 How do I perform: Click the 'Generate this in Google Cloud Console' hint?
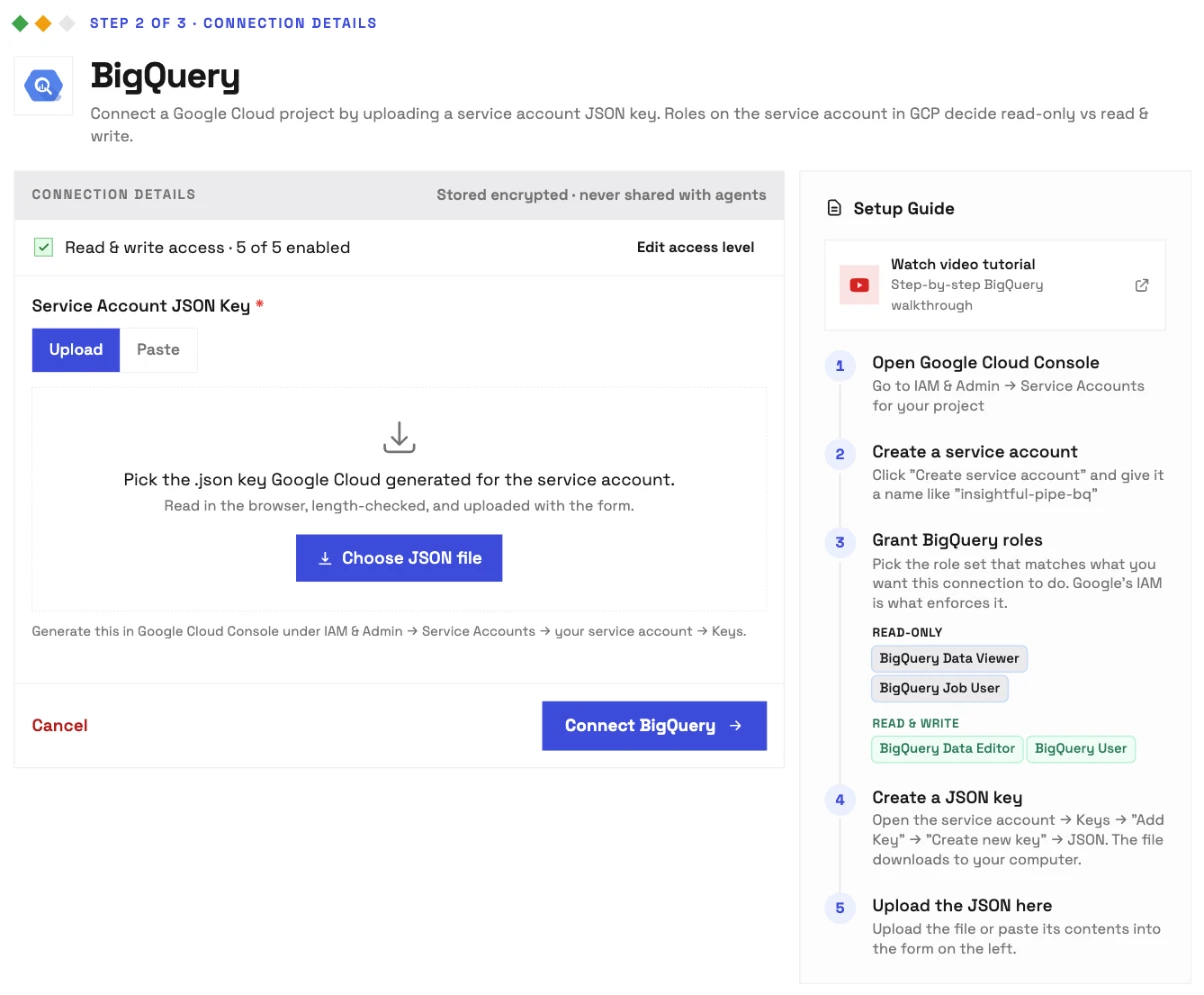389,632
